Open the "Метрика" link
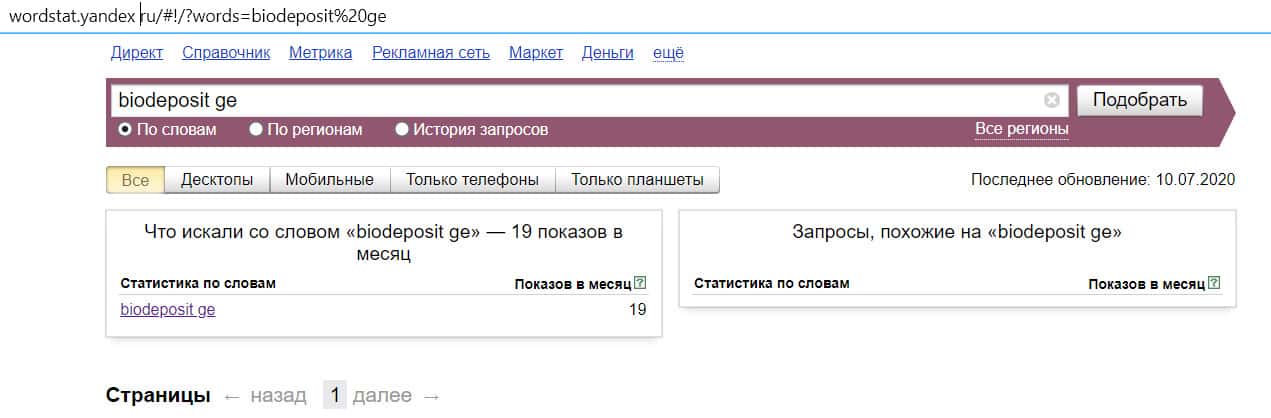Viewport: 1271px width, 418px height. point(320,53)
